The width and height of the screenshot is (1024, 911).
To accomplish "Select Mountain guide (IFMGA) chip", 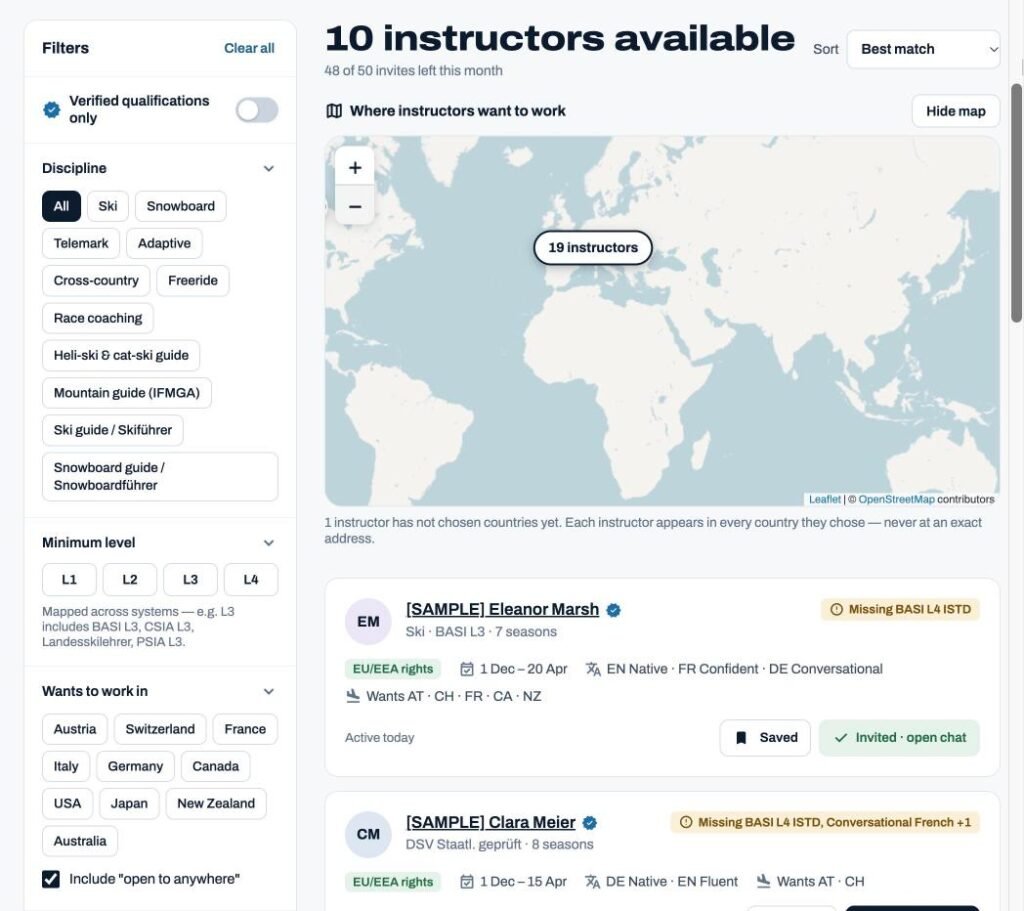I will click(x=127, y=393).
